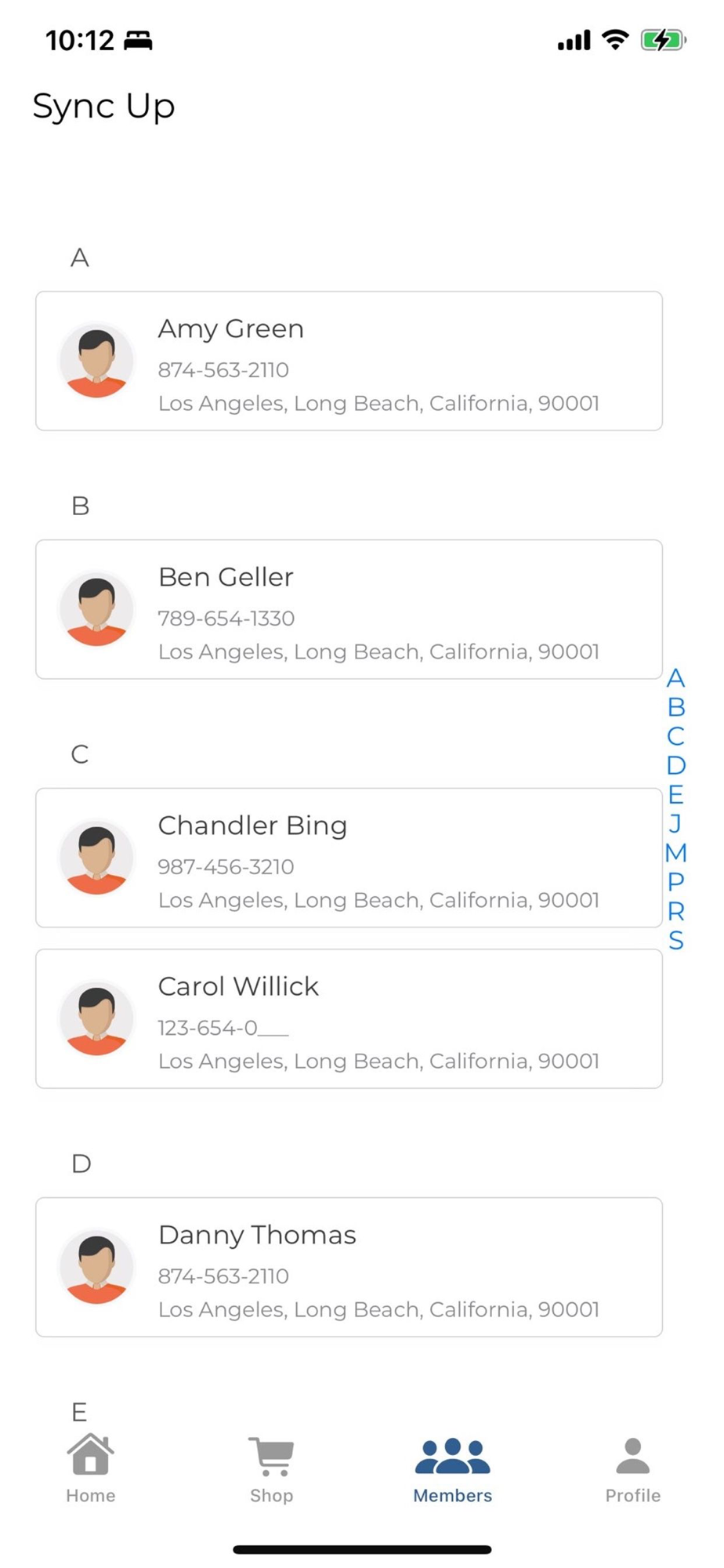
Task: Click the Amy Green name text
Action: pyautogui.click(x=230, y=329)
